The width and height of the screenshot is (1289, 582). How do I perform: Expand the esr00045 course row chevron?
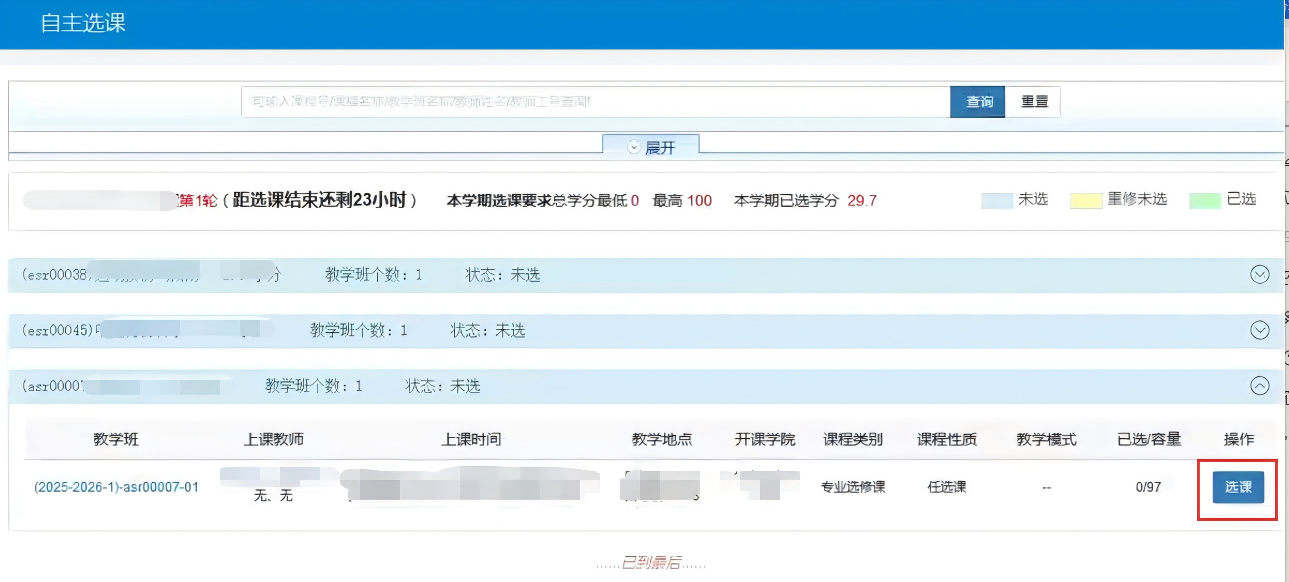click(x=1260, y=330)
